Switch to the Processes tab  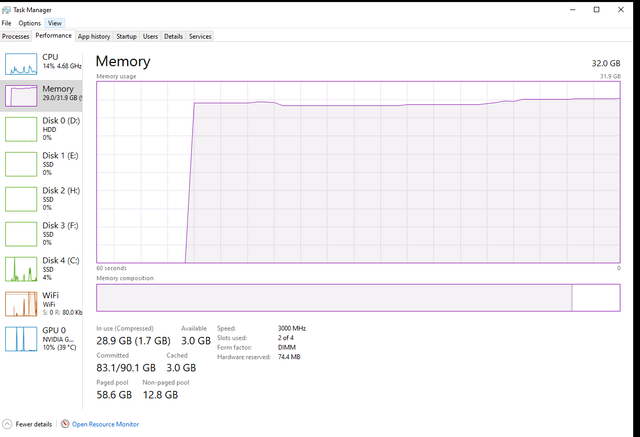(x=16, y=36)
